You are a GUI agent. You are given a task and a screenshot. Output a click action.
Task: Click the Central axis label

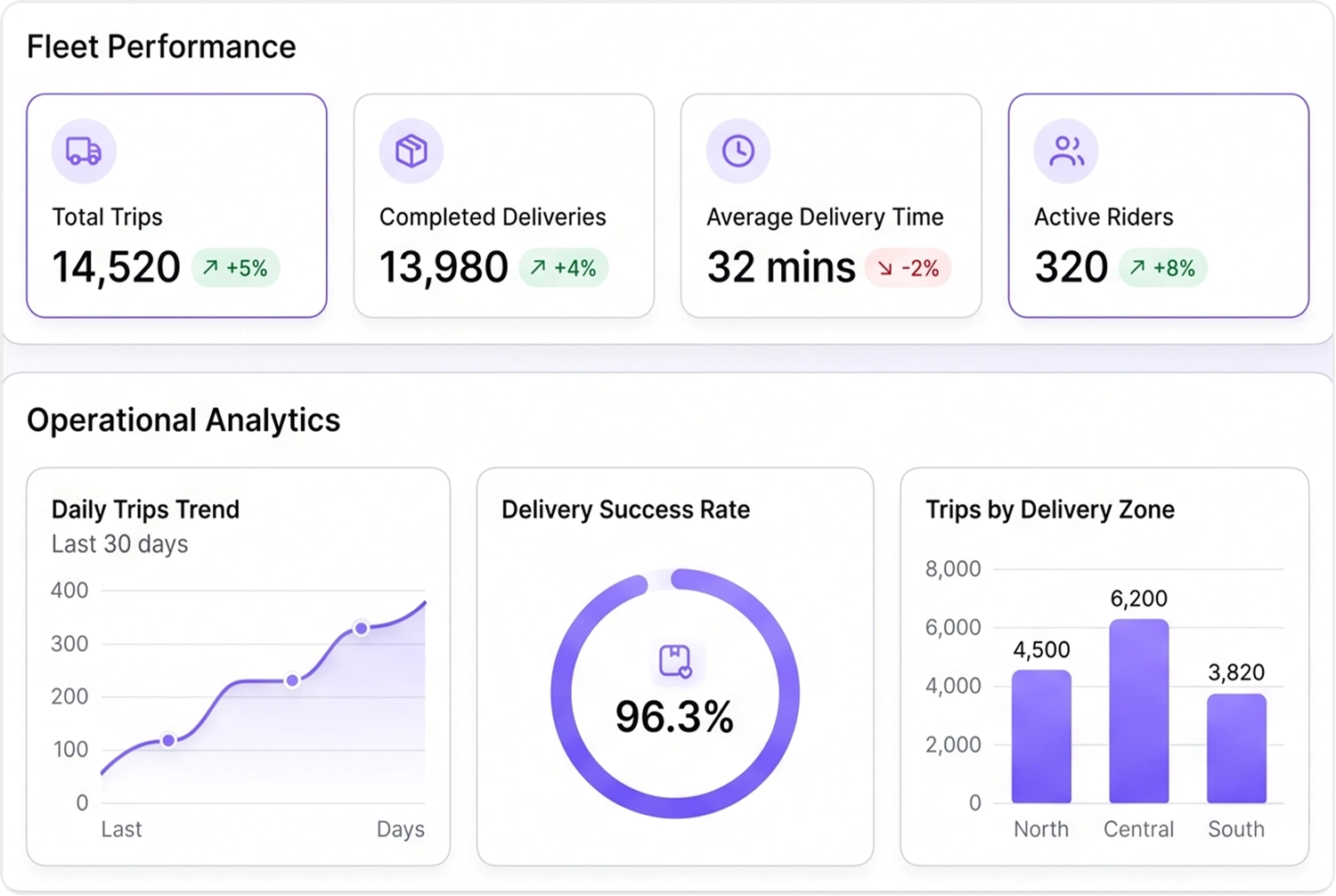pos(1139,829)
